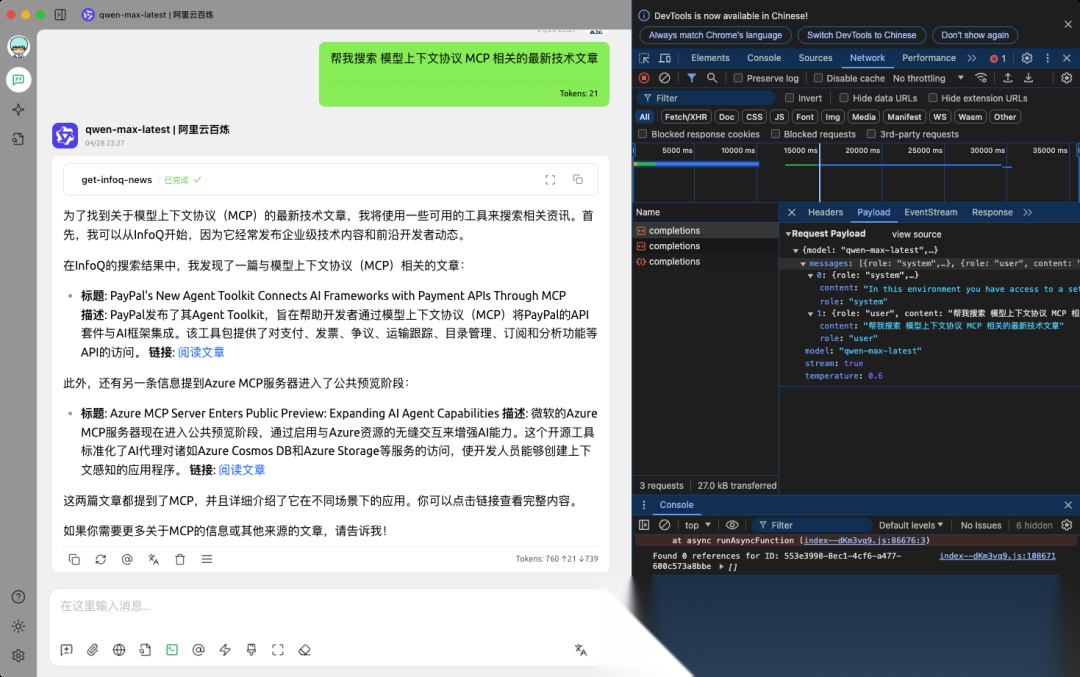Switch to the Elements tab
The image size is (1080, 677).
pyautogui.click(x=710, y=58)
